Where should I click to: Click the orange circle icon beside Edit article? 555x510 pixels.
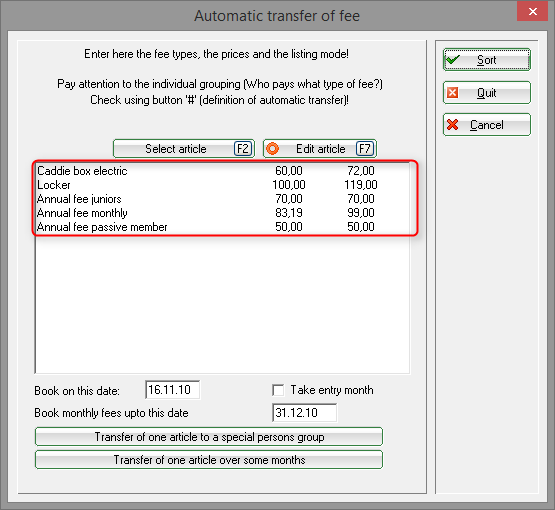tap(272, 149)
